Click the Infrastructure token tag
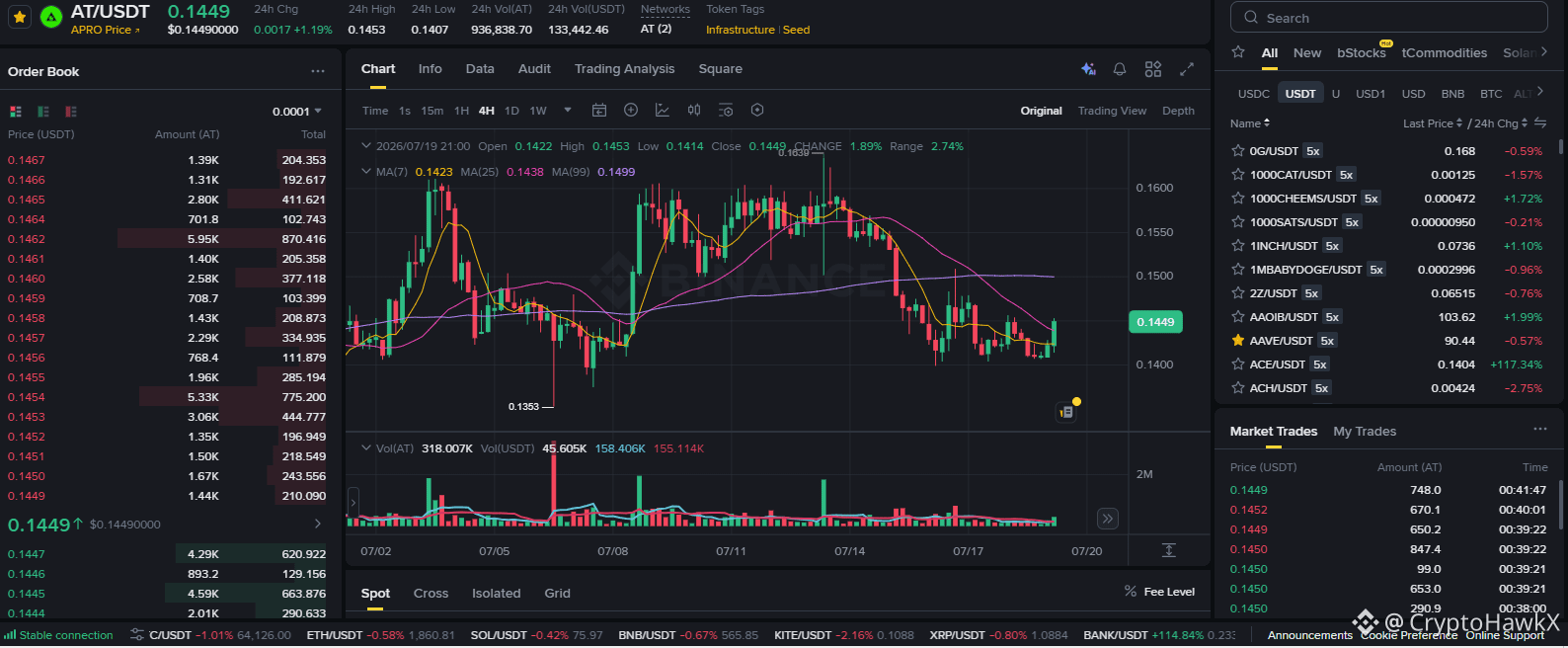The image size is (1568, 648). 741,30
